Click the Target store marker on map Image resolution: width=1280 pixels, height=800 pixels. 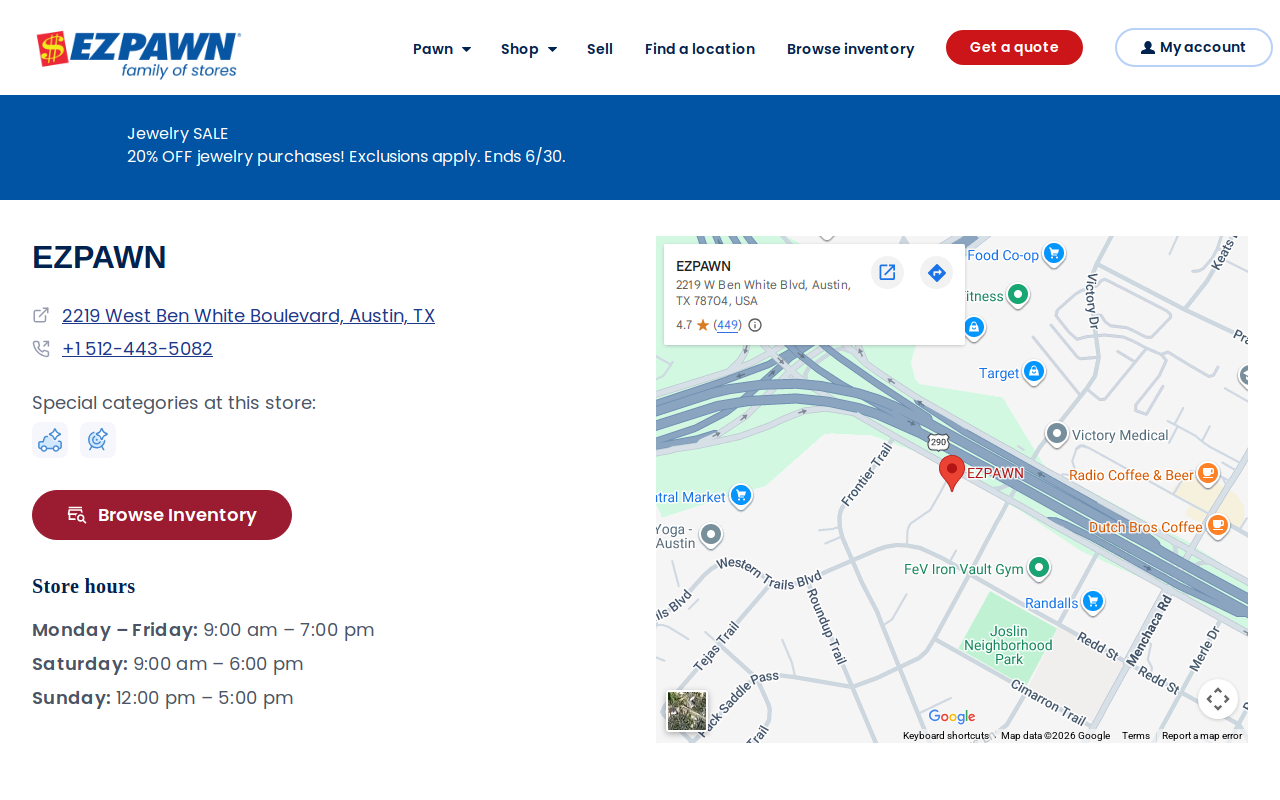(1034, 373)
